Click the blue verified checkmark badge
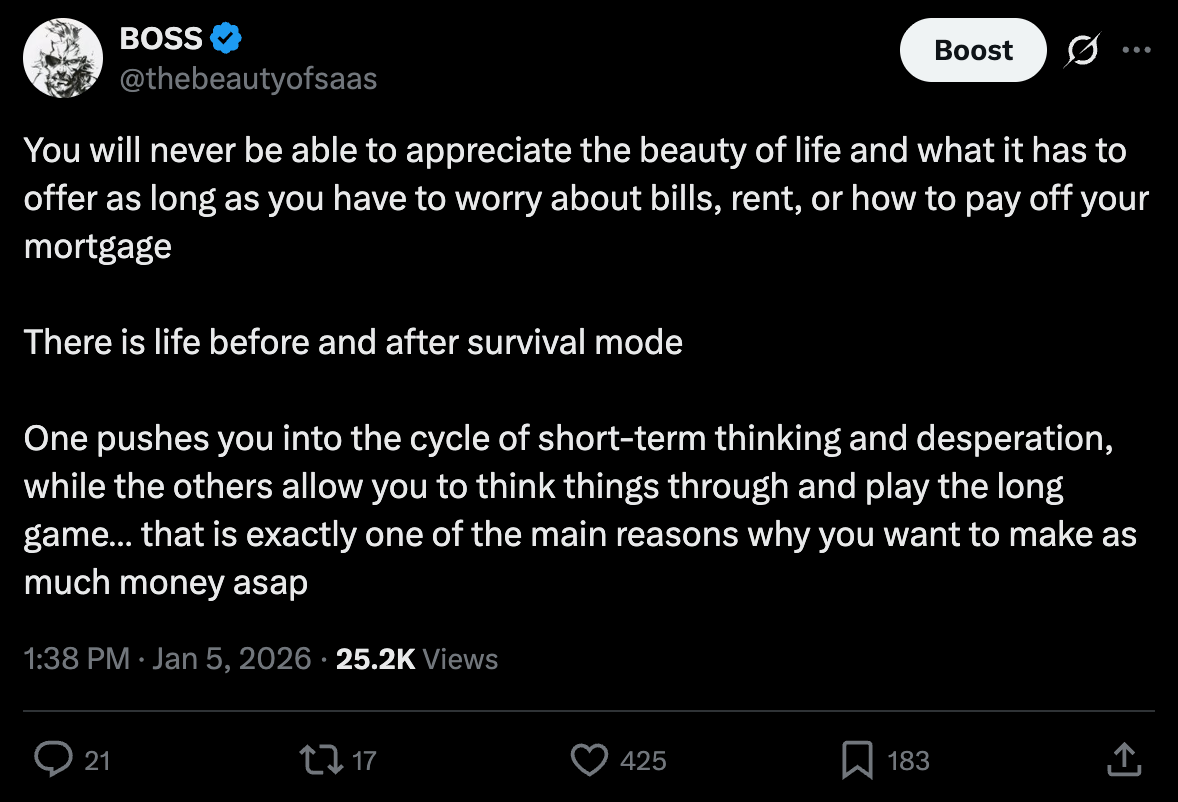 (225, 38)
